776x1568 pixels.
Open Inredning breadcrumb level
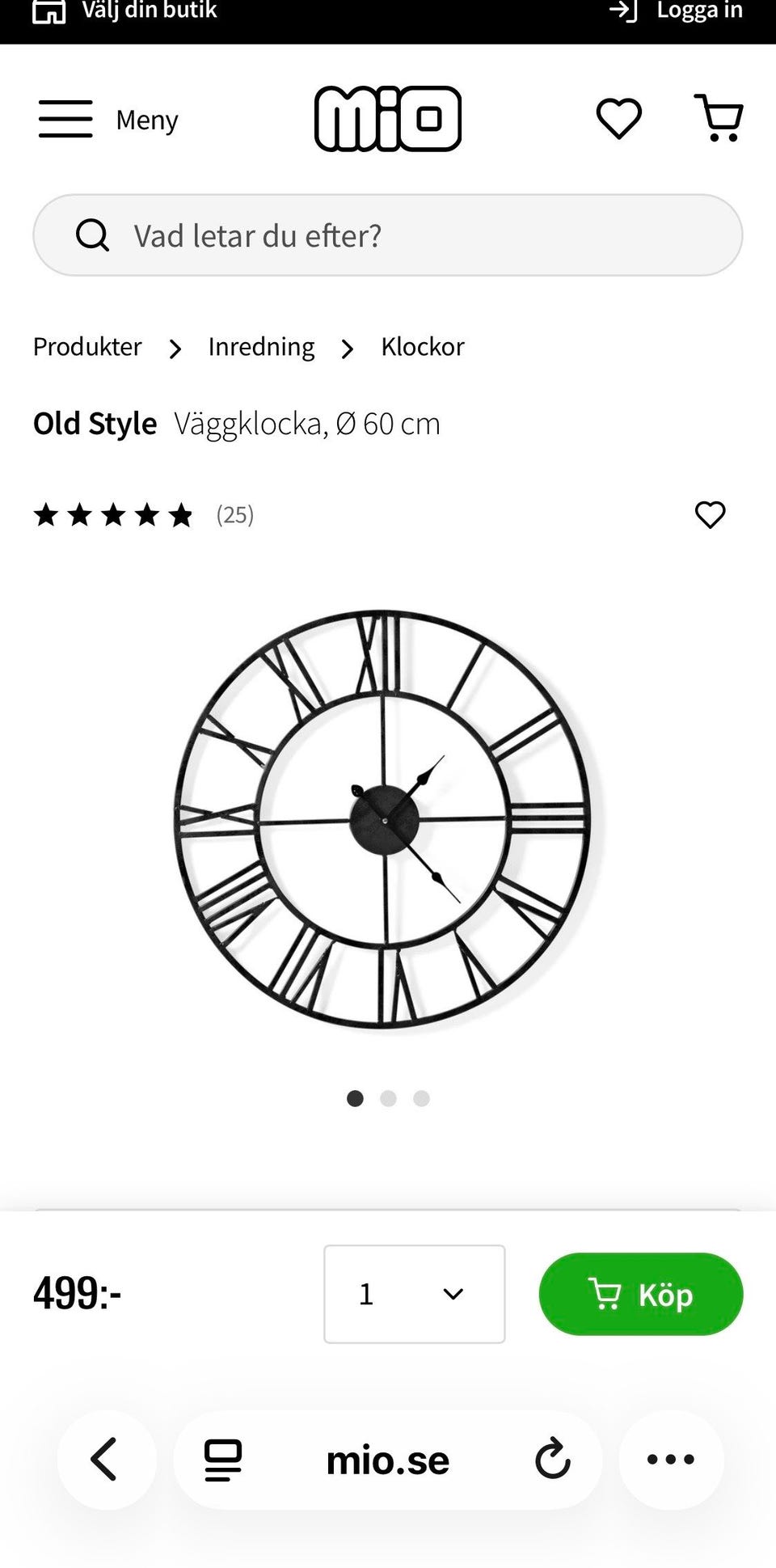[261, 347]
